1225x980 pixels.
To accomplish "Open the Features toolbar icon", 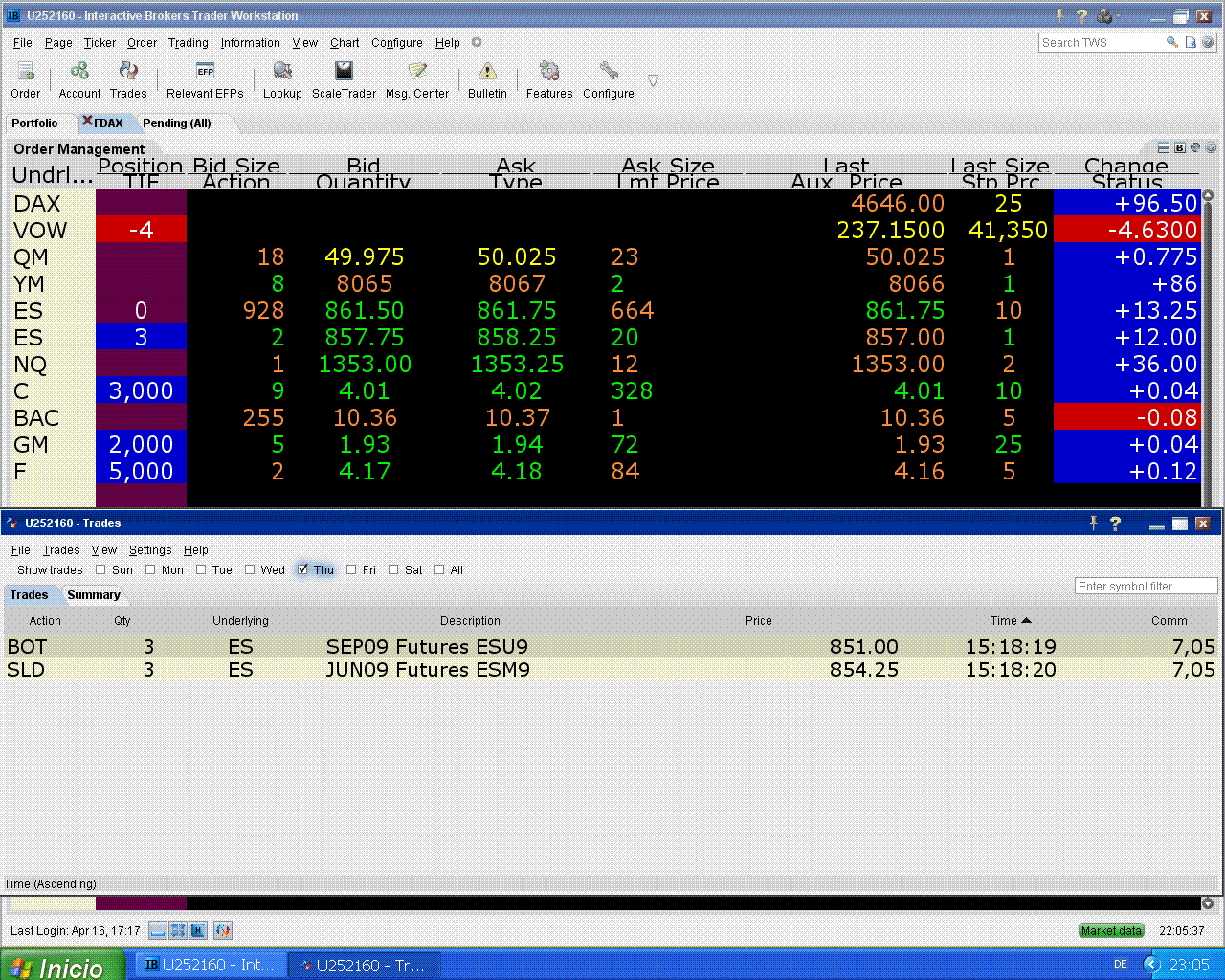I will coord(549,79).
